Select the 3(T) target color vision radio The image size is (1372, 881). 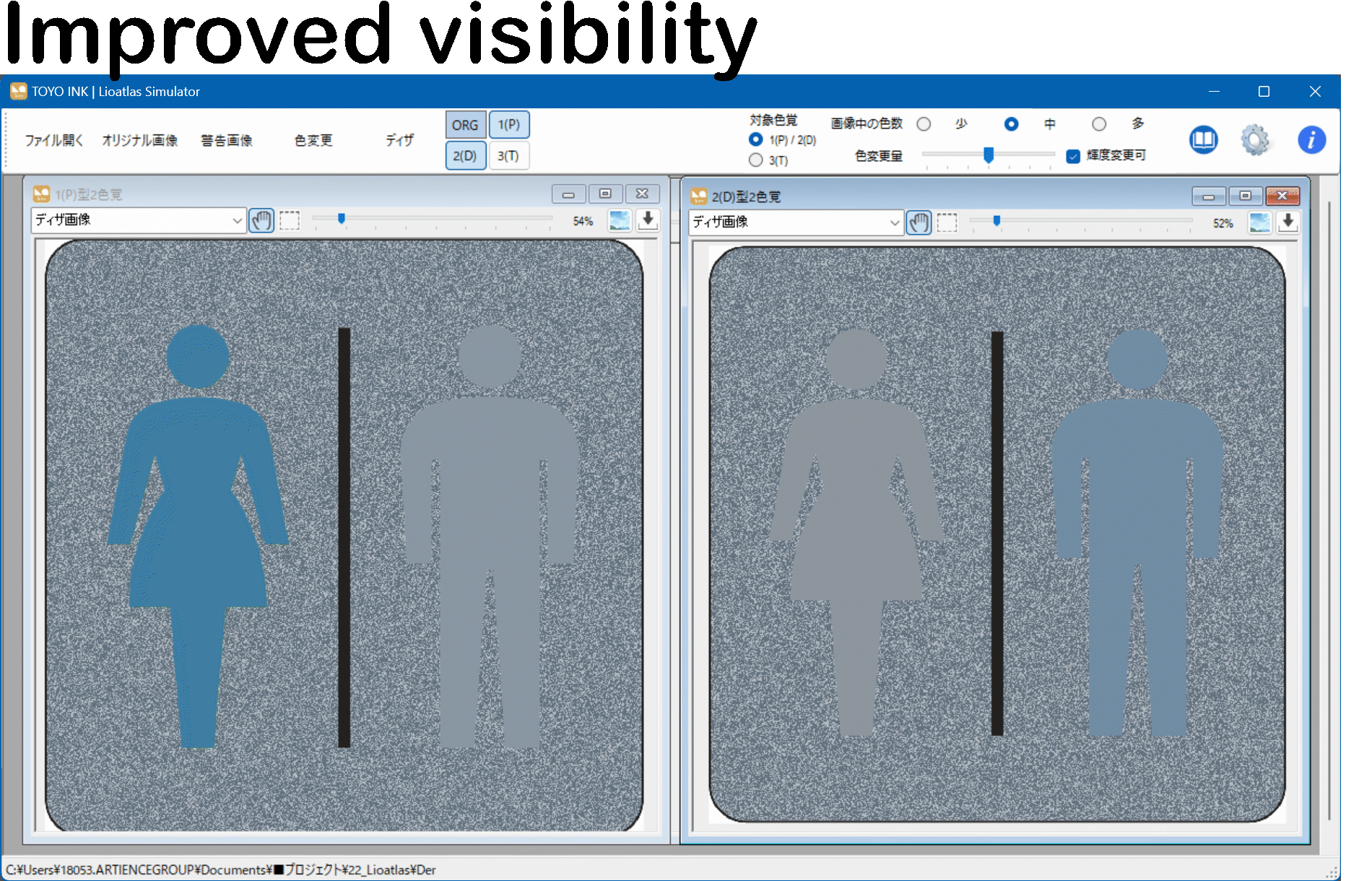pyautogui.click(x=756, y=160)
